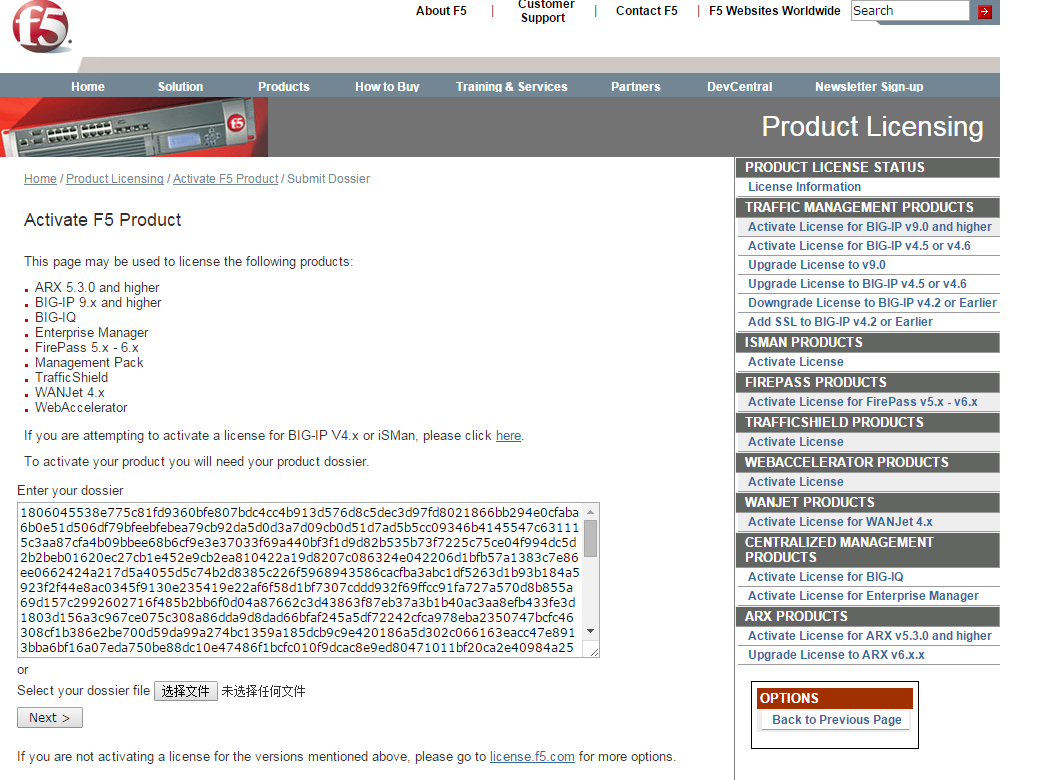The height and width of the screenshot is (780, 1037).
Task: Click the 'OPTIONS' box header
Action: point(835,698)
